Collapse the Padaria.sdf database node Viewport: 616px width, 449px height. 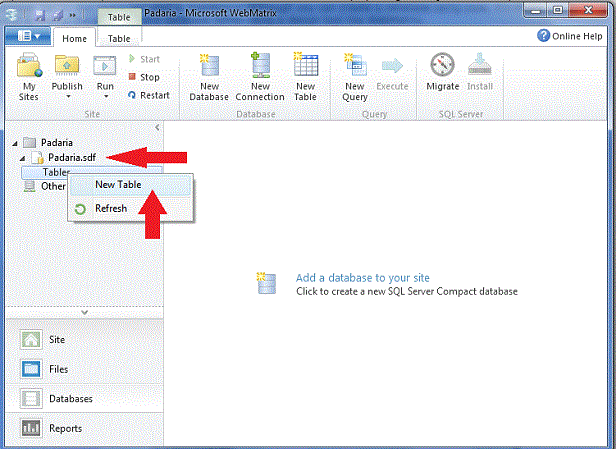22,158
